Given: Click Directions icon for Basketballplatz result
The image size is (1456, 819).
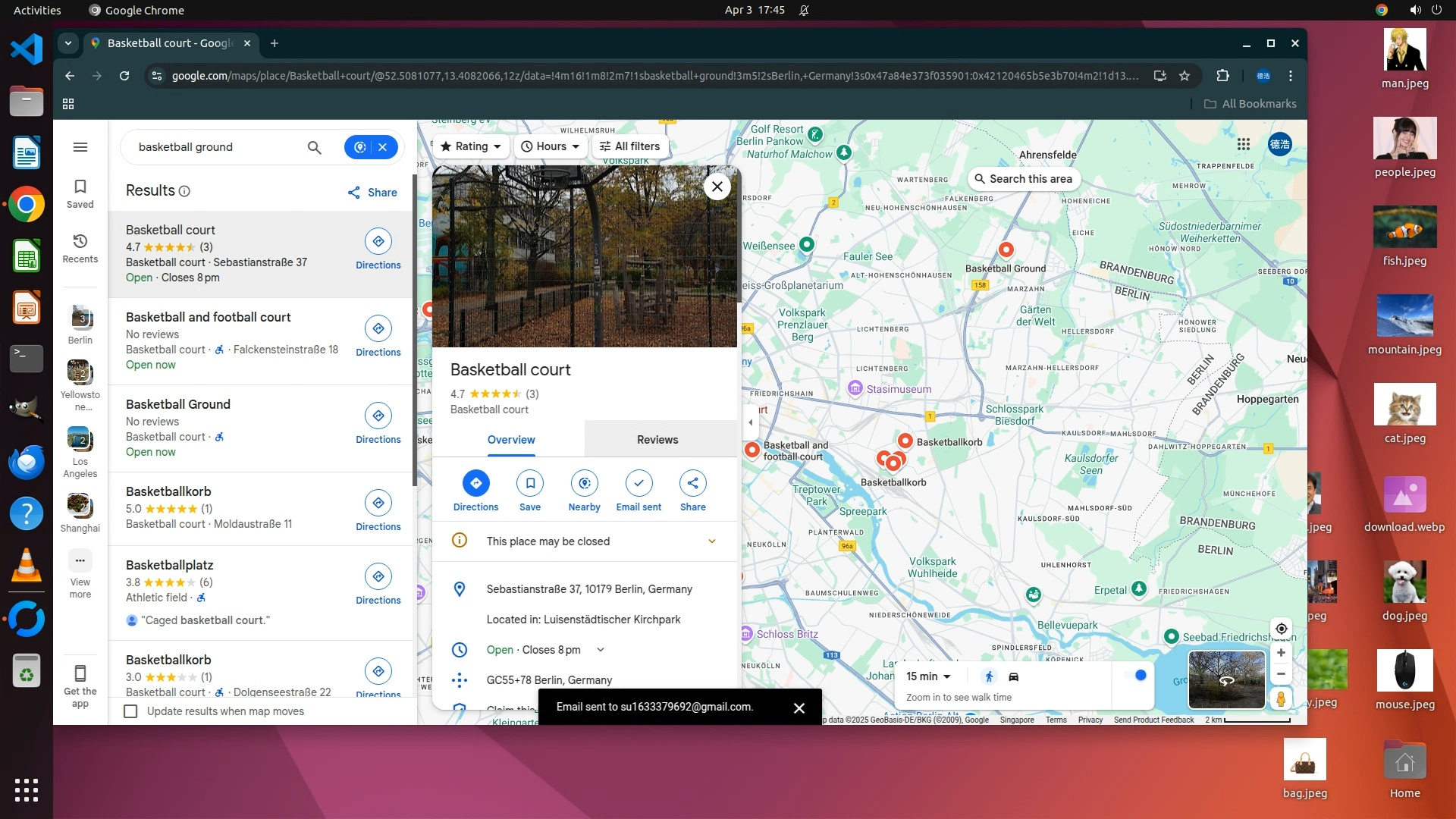Looking at the screenshot, I should point(378,576).
